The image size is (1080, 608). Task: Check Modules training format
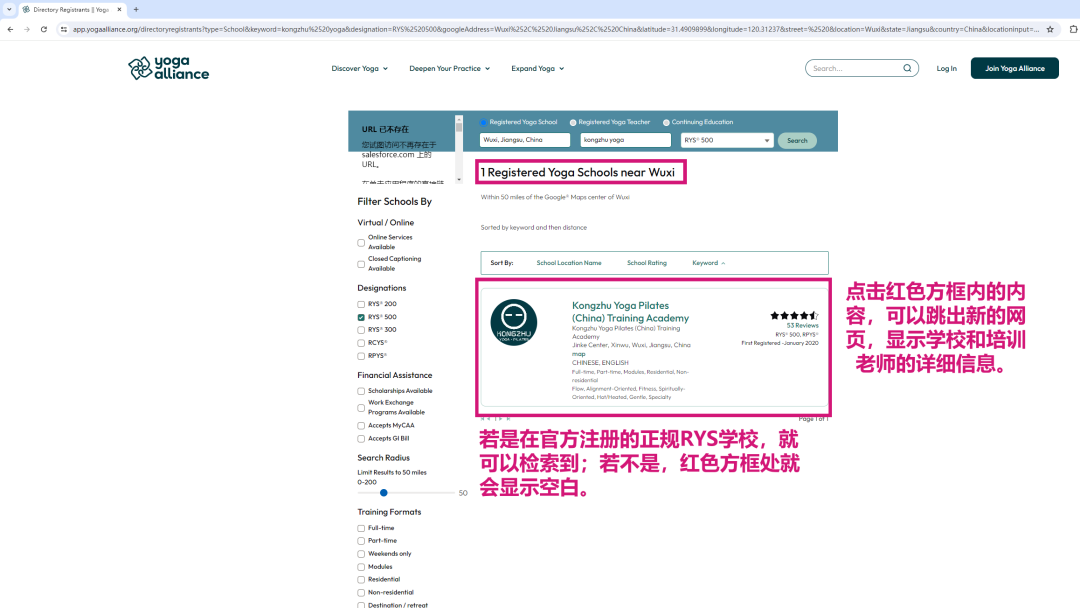[x=361, y=567]
